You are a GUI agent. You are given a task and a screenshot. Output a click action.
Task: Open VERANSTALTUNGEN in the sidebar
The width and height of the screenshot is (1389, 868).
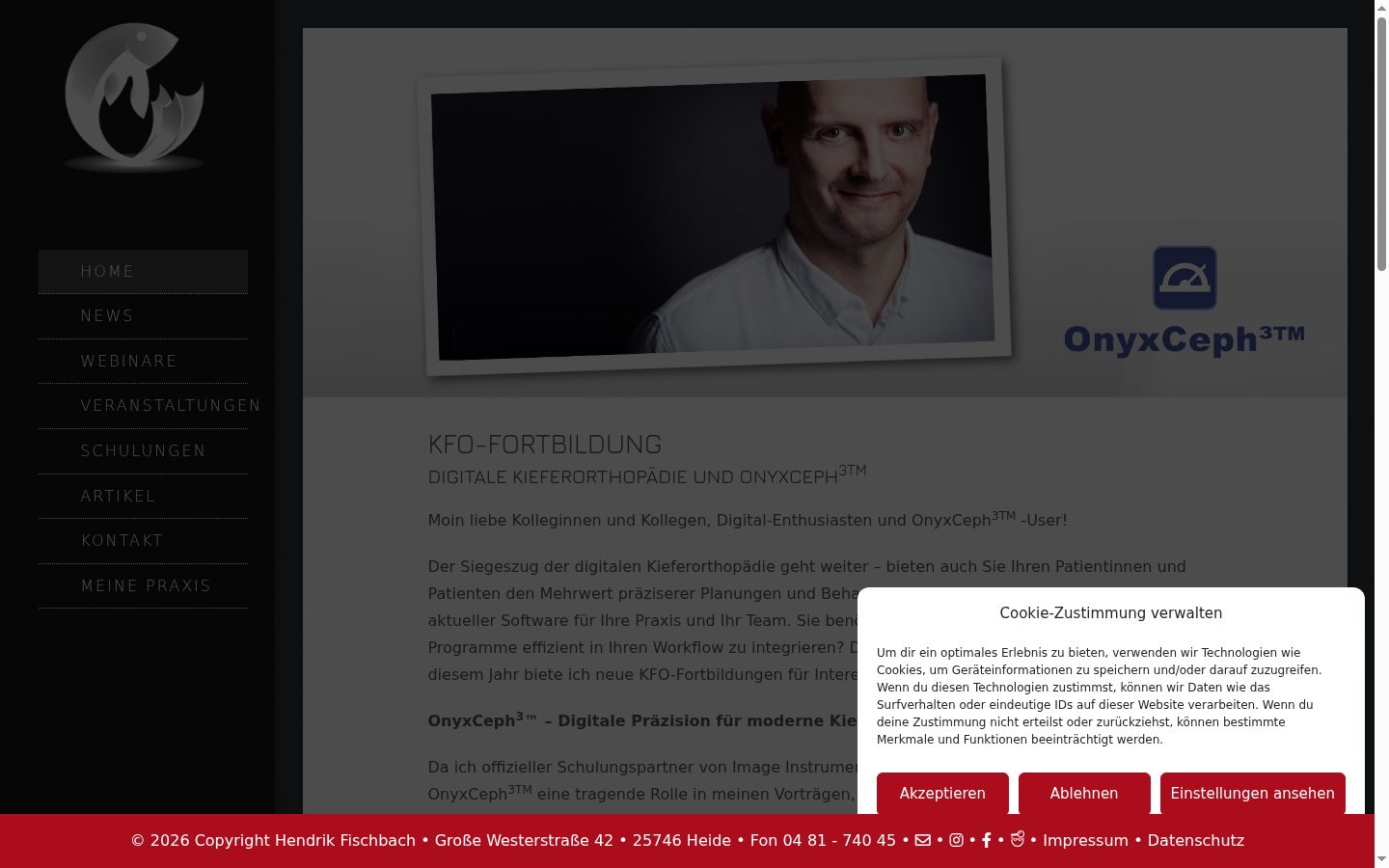point(143,406)
